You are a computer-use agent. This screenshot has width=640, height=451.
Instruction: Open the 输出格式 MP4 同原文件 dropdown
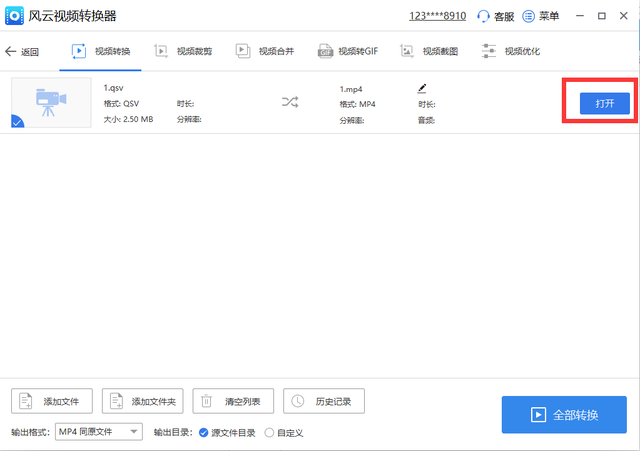(x=99, y=432)
